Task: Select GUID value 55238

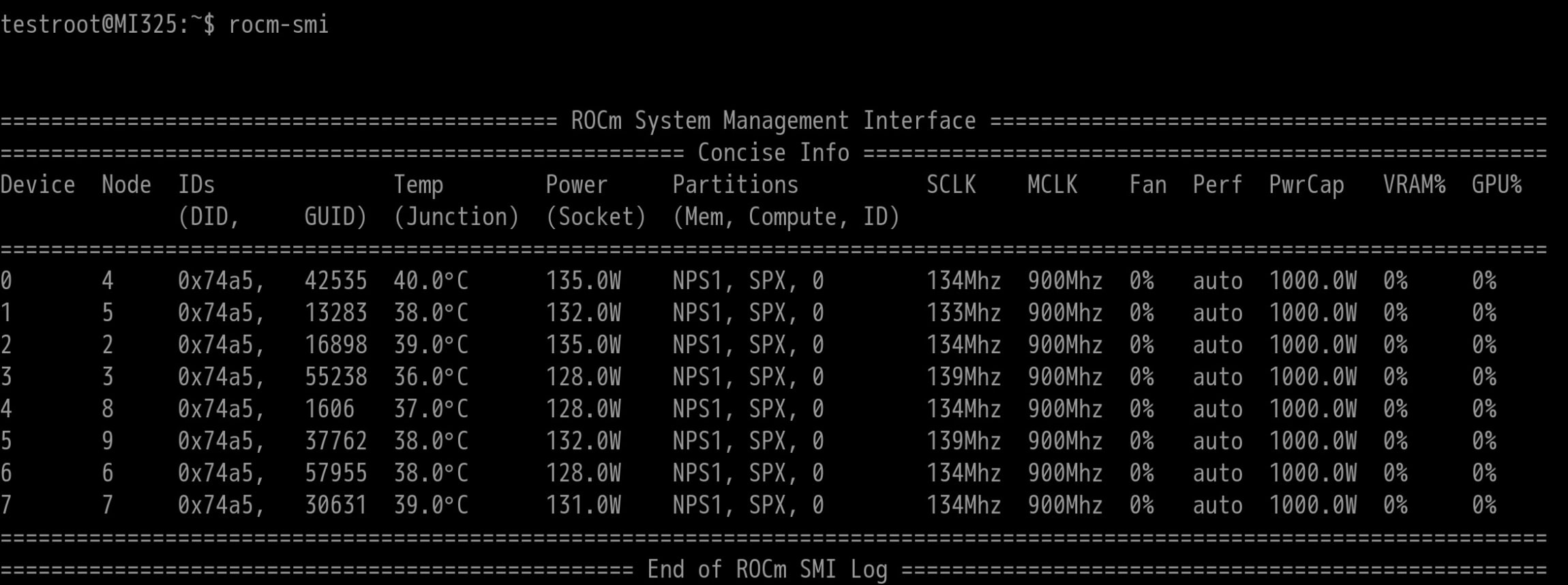Action: click(335, 377)
